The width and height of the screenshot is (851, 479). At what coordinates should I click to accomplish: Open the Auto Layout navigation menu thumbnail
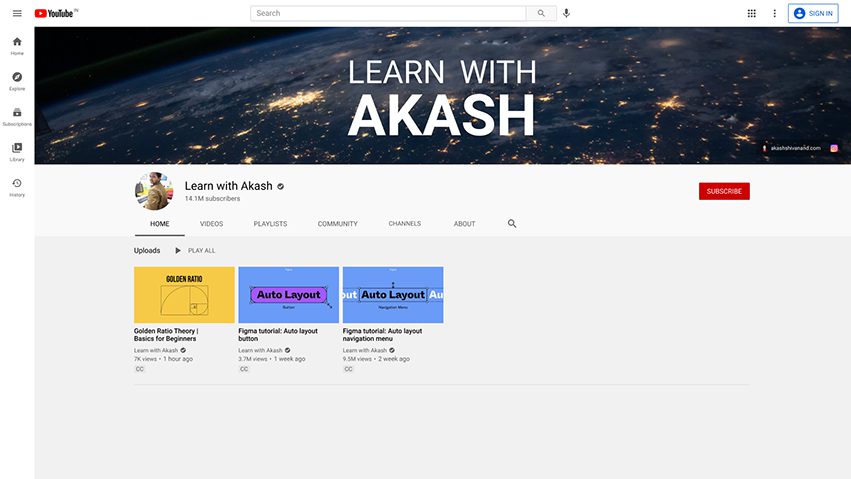(393, 295)
